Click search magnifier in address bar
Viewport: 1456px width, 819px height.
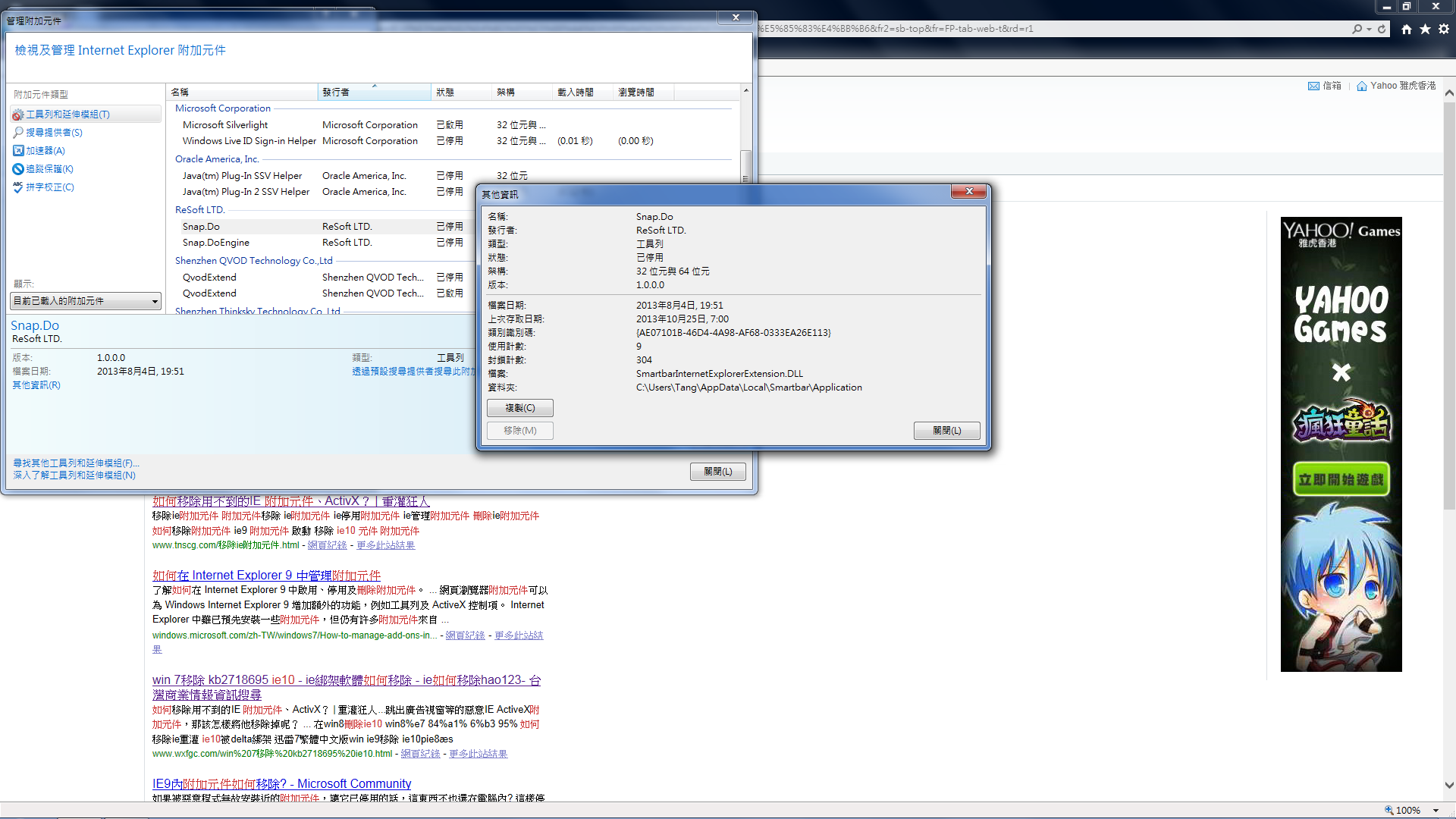click(1357, 29)
